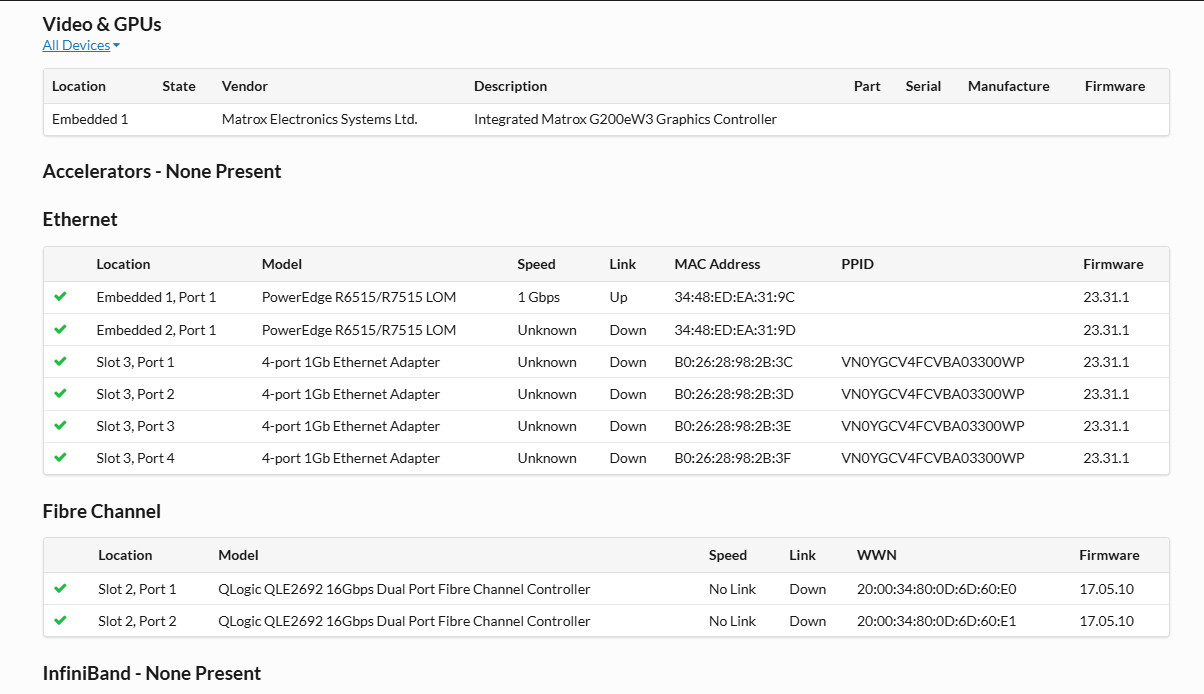Select the Vendor column header in Video table
The width and height of the screenshot is (1204, 694).
coord(245,86)
